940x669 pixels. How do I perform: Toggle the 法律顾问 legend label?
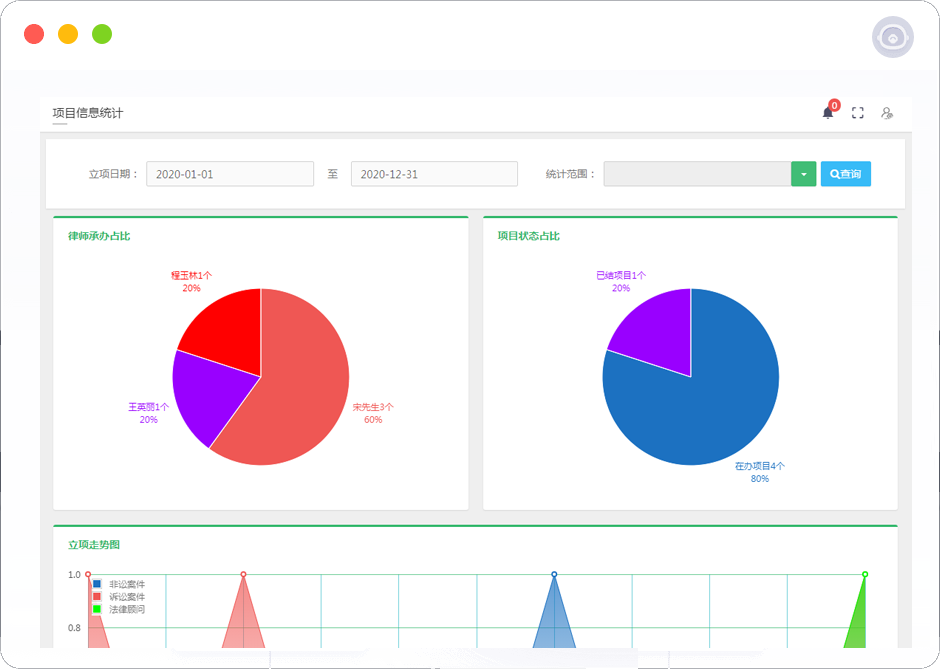coord(127,609)
